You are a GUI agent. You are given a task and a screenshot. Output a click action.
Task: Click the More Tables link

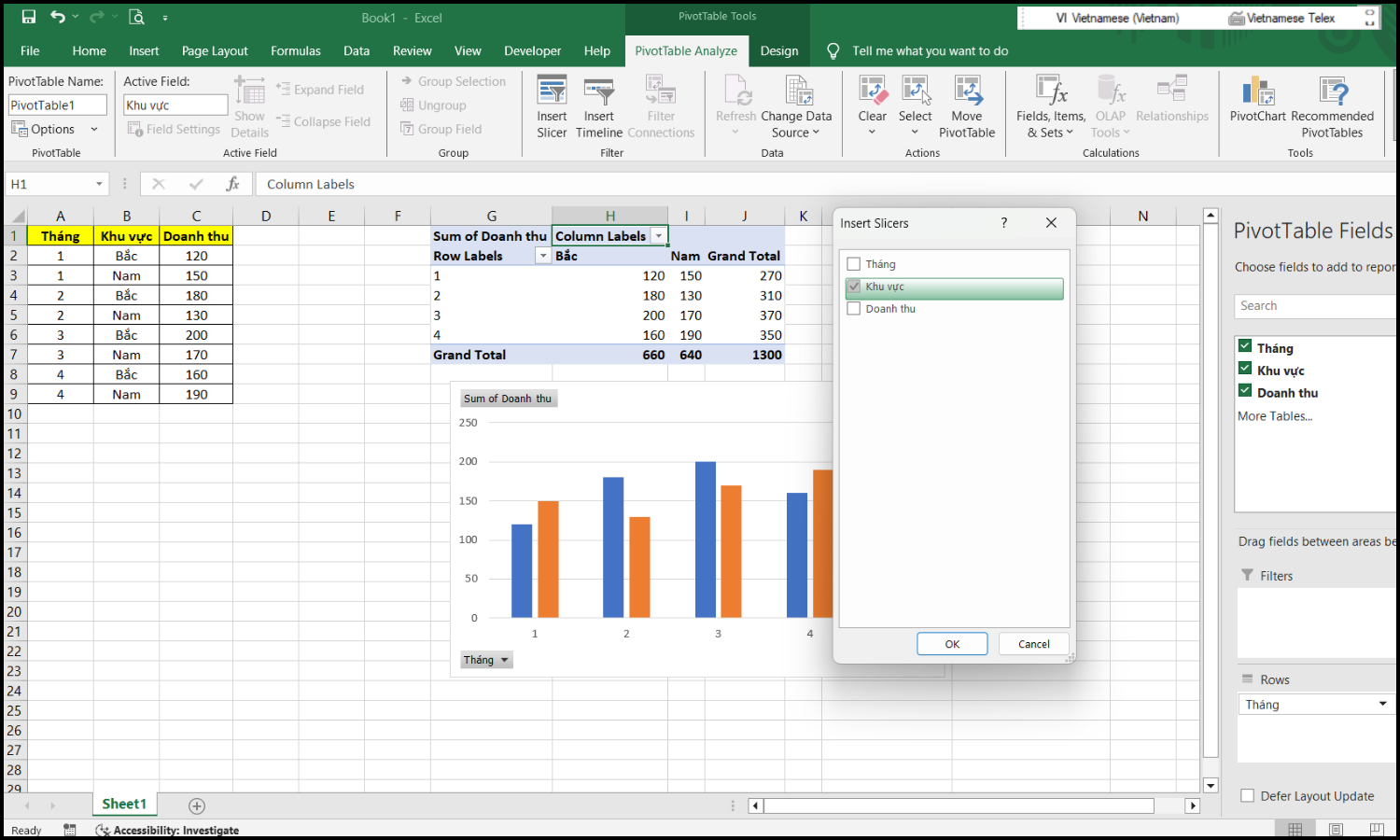click(x=1273, y=415)
